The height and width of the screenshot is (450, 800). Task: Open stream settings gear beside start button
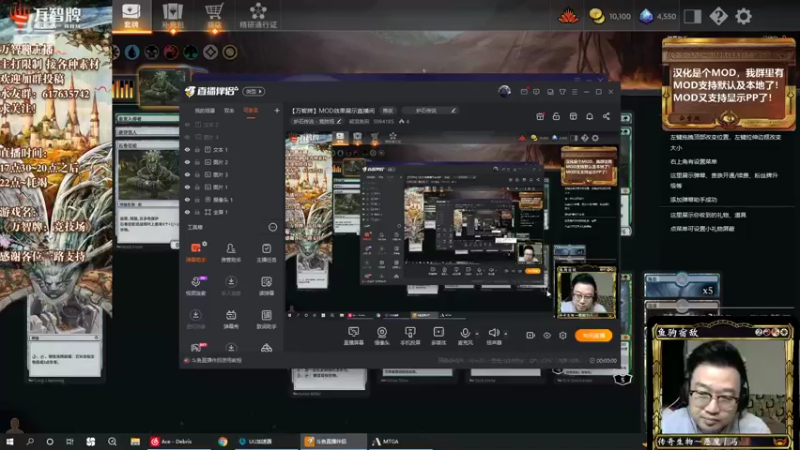pos(563,335)
